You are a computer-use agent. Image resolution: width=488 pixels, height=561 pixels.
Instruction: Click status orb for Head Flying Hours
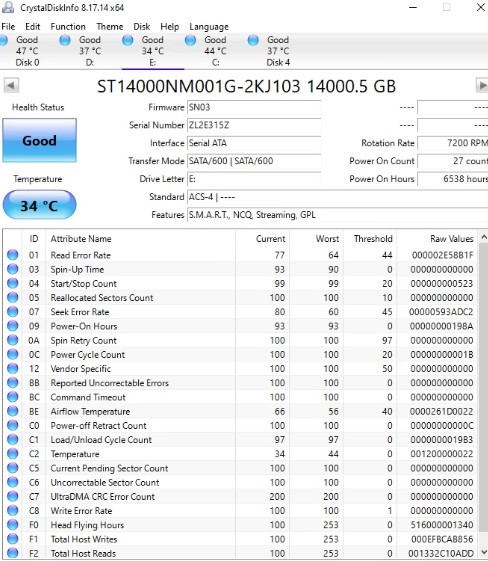tap(13, 525)
